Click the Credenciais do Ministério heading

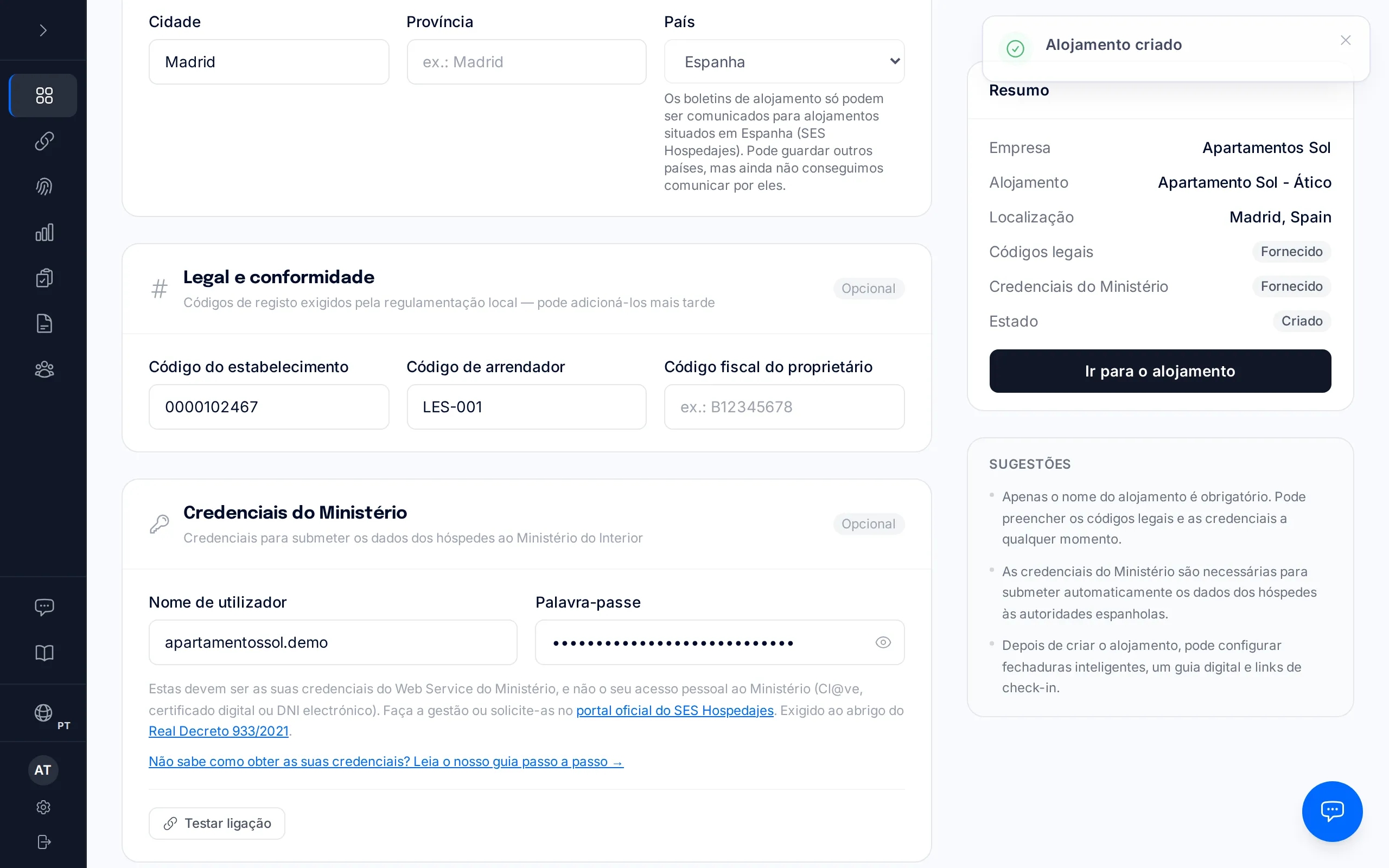295,512
